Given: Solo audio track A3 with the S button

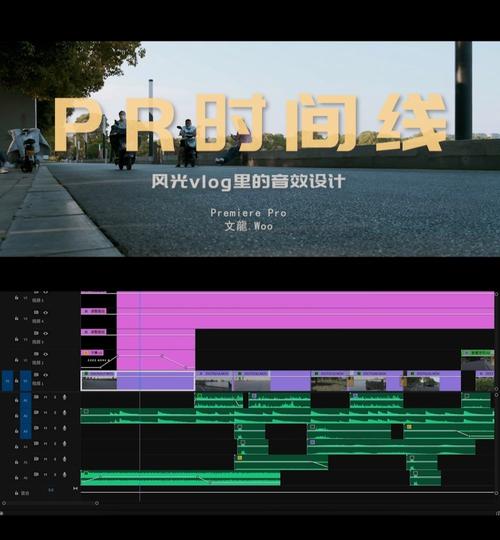Looking at the screenshot, I should click(55, 428).
